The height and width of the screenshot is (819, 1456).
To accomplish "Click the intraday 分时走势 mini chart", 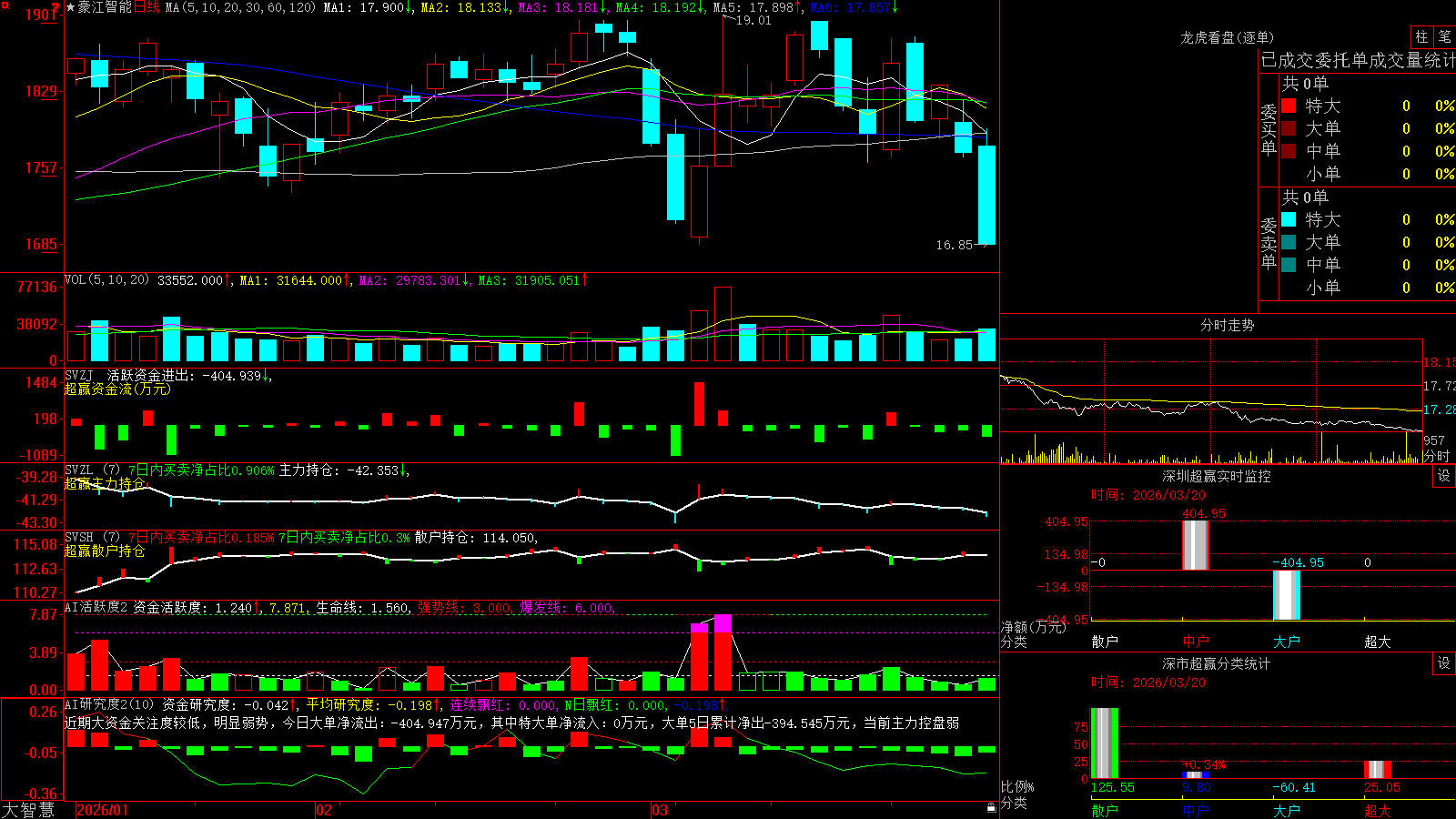I will (x=1211, y=402).
